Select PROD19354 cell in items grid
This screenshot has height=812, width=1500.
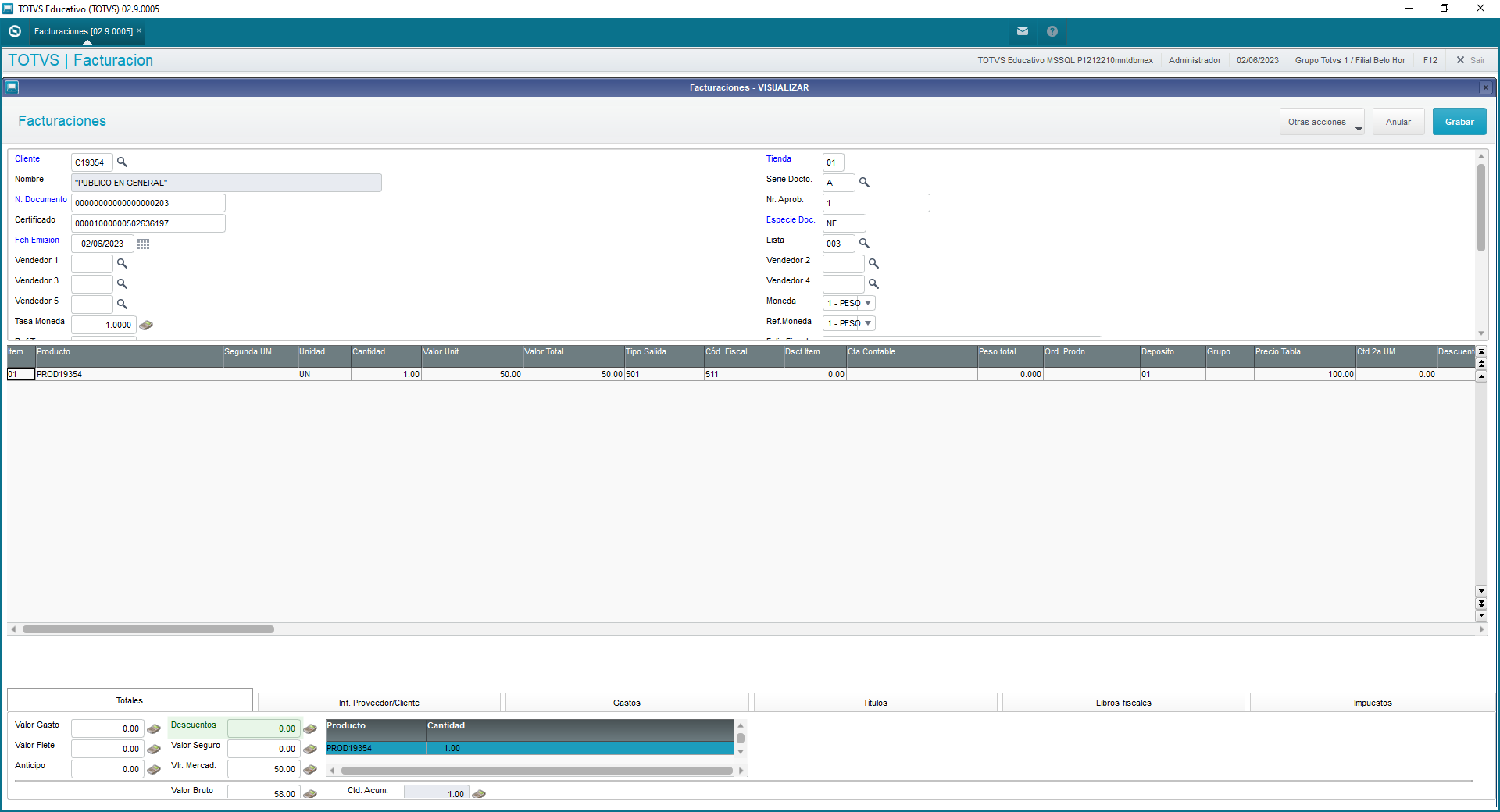[x=129, y=374]
